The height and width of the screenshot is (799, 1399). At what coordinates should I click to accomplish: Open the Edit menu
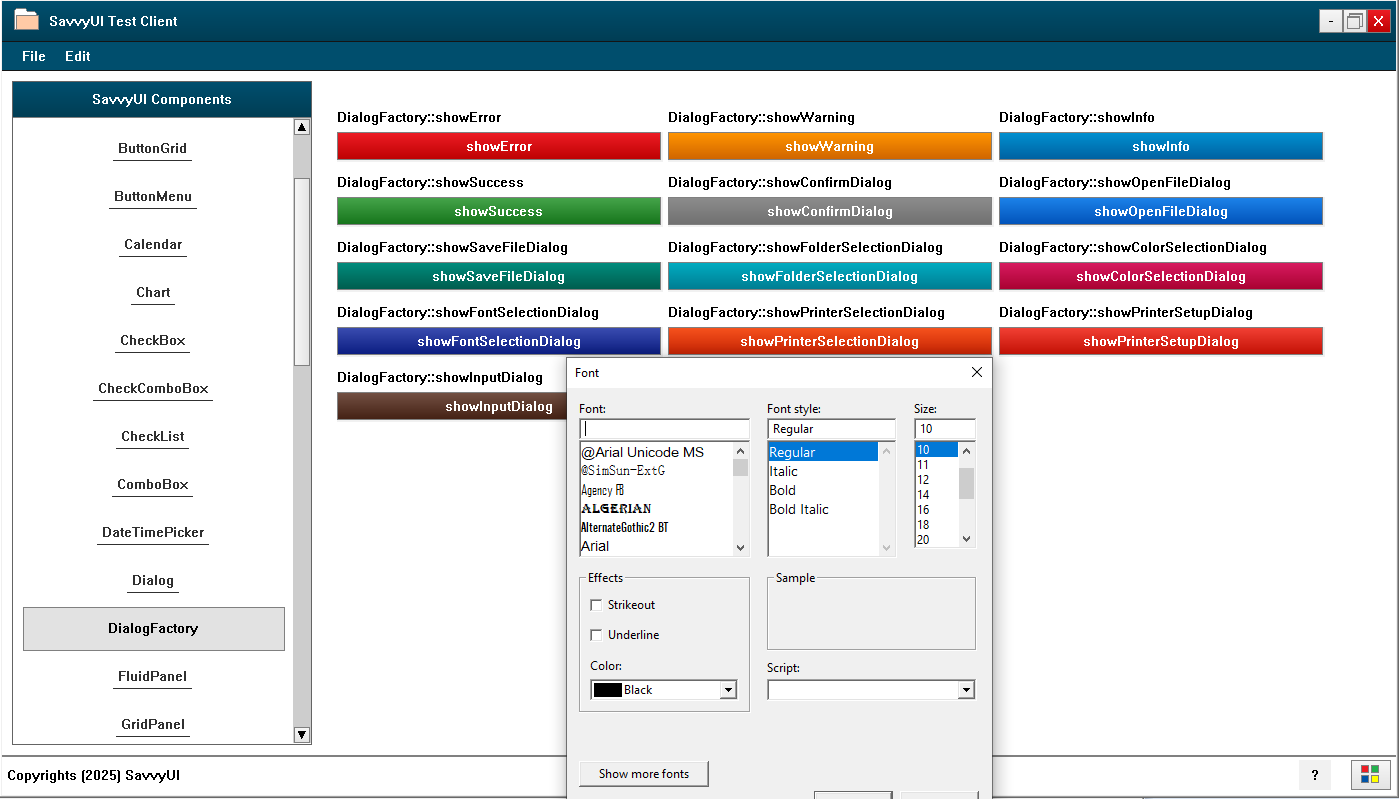point(78,57)
